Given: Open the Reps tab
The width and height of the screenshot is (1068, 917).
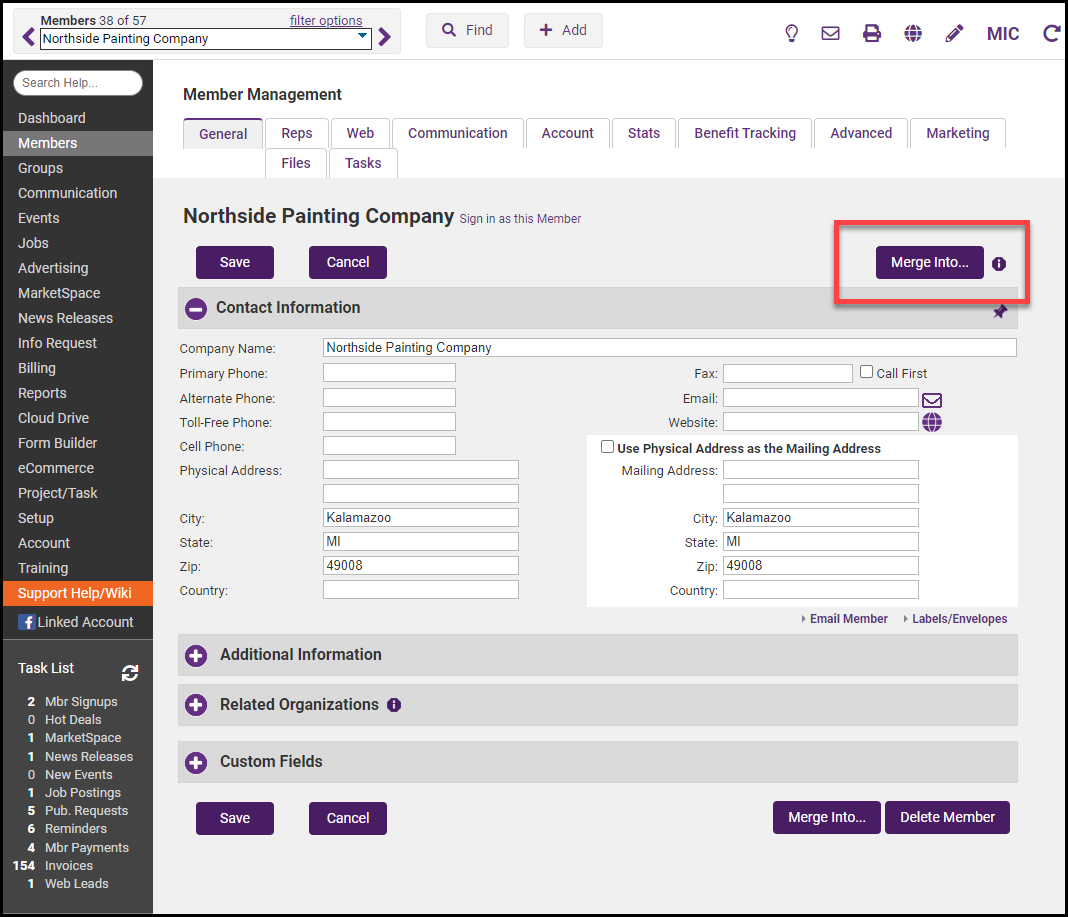Looking at the screenshot, I should (297, 133).
